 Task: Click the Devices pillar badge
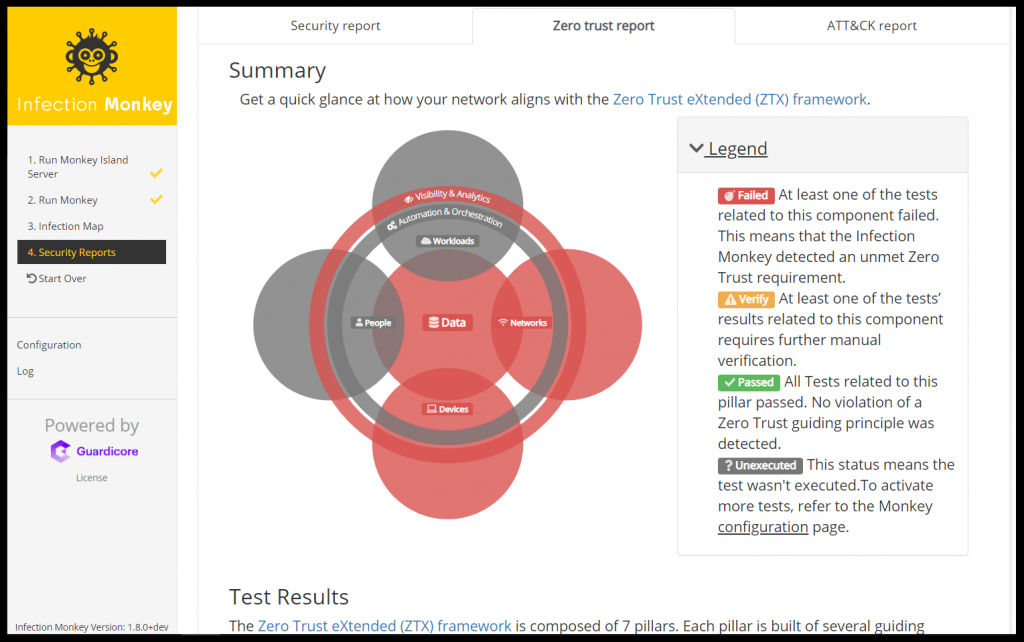447,409
